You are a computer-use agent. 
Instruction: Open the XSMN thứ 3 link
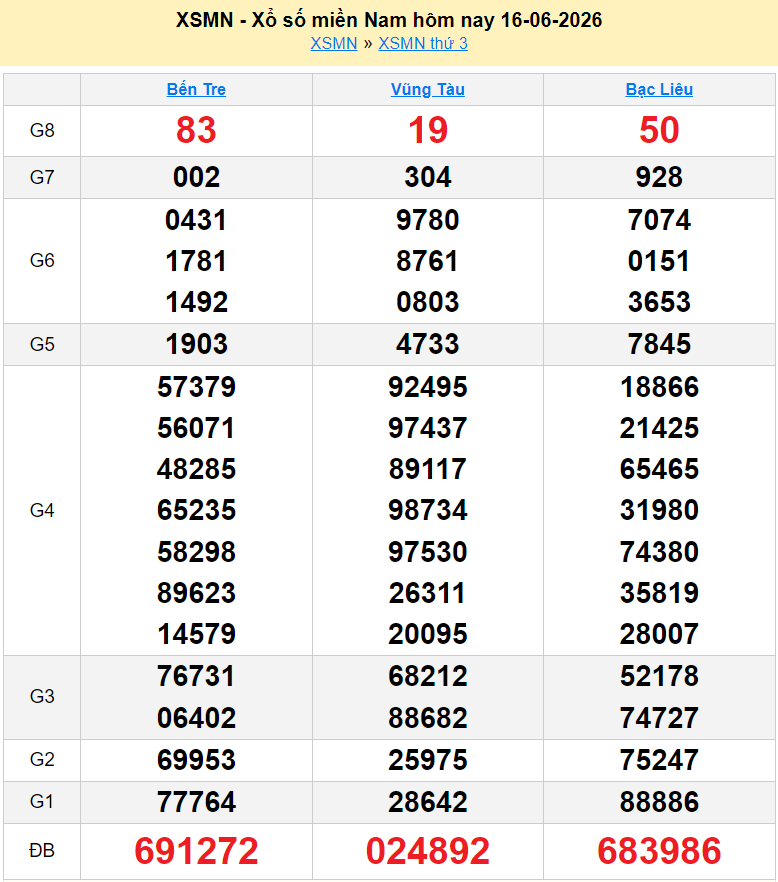click(422, 43)
